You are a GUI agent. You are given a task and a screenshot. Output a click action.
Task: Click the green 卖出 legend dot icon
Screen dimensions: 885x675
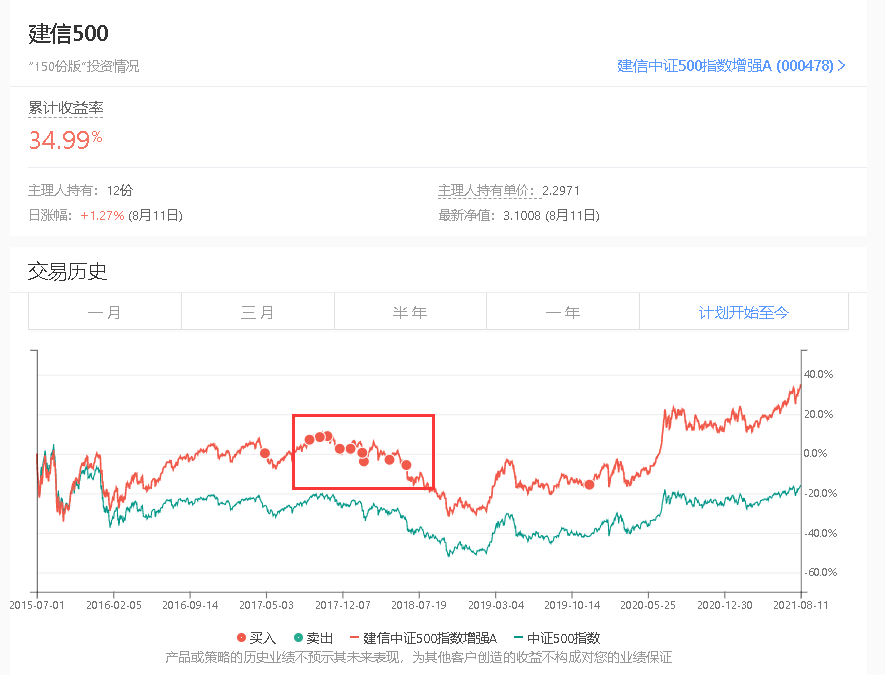tap(299, 638)
